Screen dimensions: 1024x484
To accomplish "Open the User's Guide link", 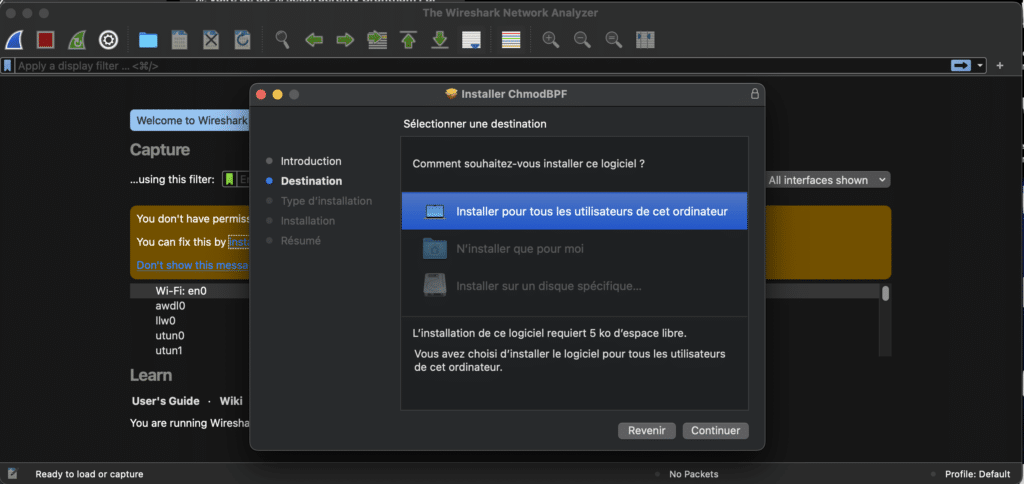I will click(165, 401).
